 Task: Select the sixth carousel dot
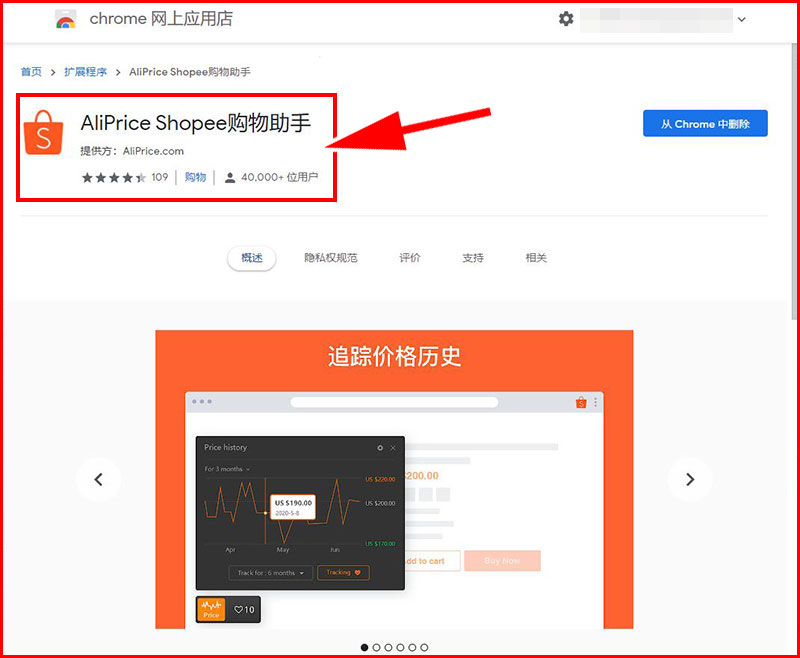[x=424, y=647]
